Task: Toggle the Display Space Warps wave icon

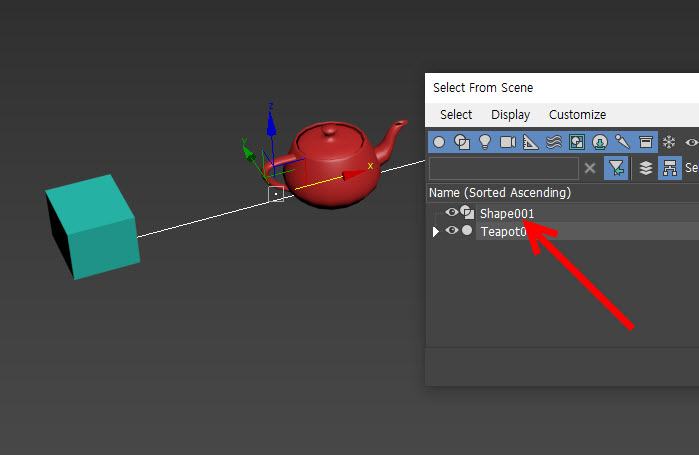Action: tap(554, 142)
